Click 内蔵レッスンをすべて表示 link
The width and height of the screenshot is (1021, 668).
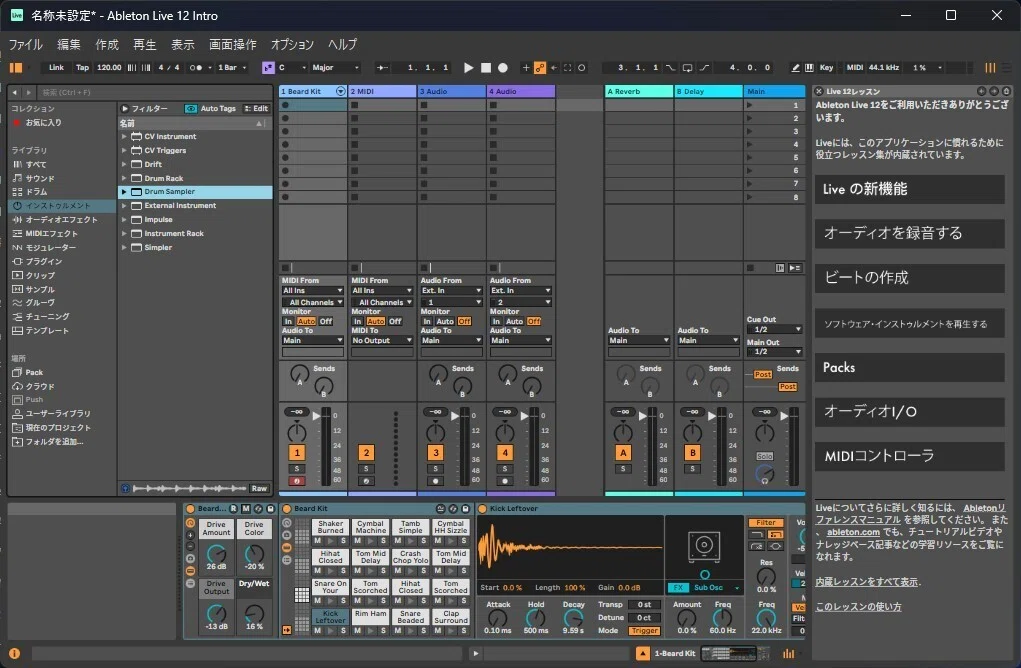pos(867,582)
